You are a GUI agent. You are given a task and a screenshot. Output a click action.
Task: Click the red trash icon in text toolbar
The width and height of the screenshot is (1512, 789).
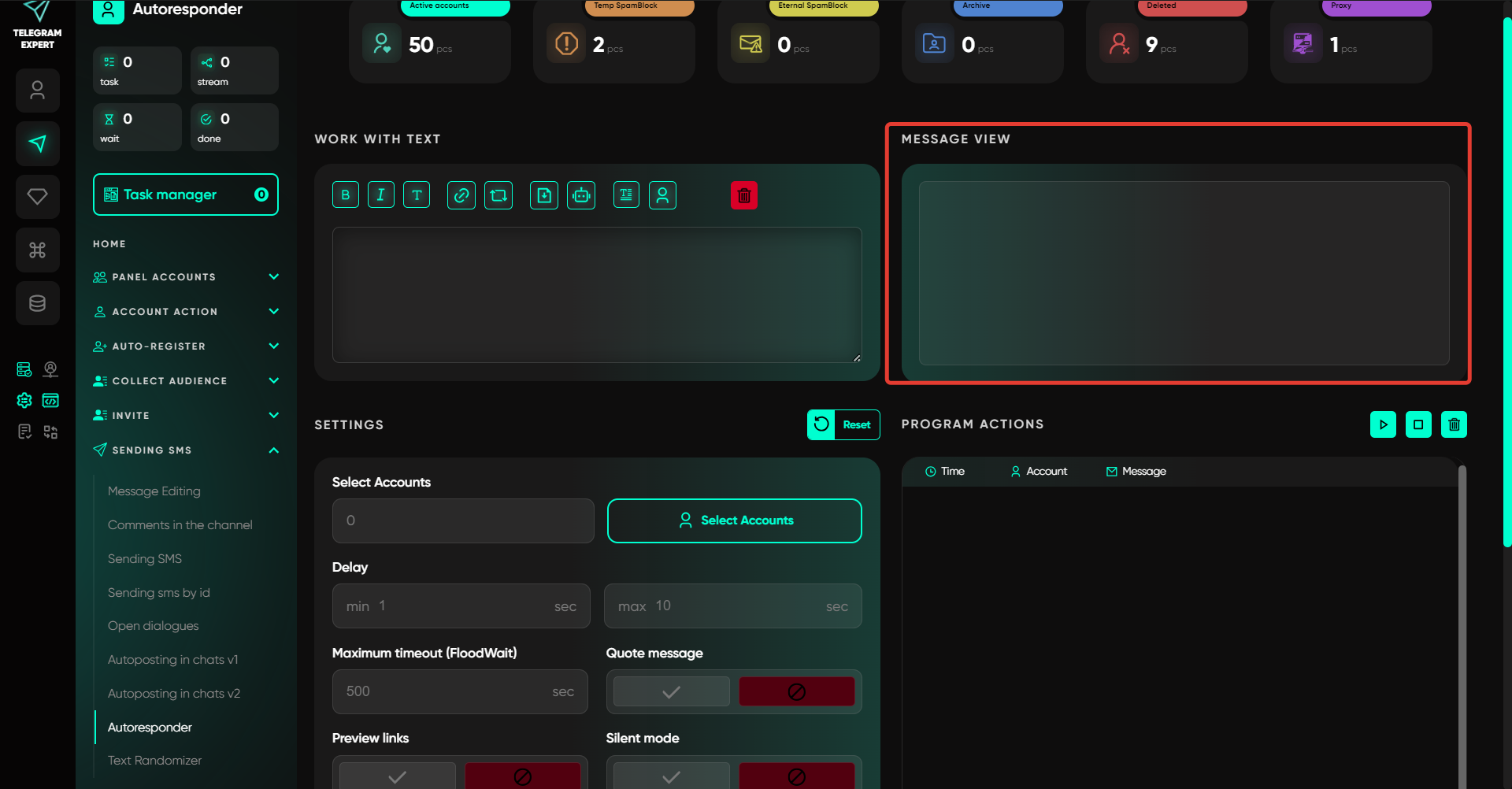pos(743,195)
